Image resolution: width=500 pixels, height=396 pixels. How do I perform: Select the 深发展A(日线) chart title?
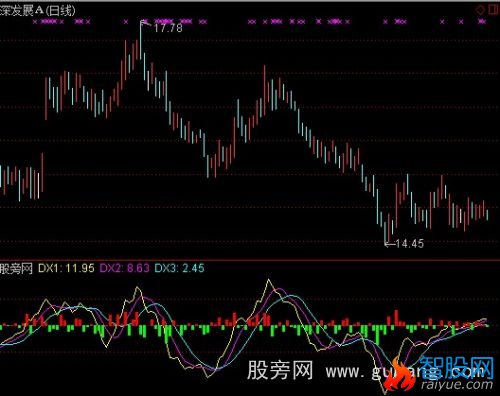(38, 11)
